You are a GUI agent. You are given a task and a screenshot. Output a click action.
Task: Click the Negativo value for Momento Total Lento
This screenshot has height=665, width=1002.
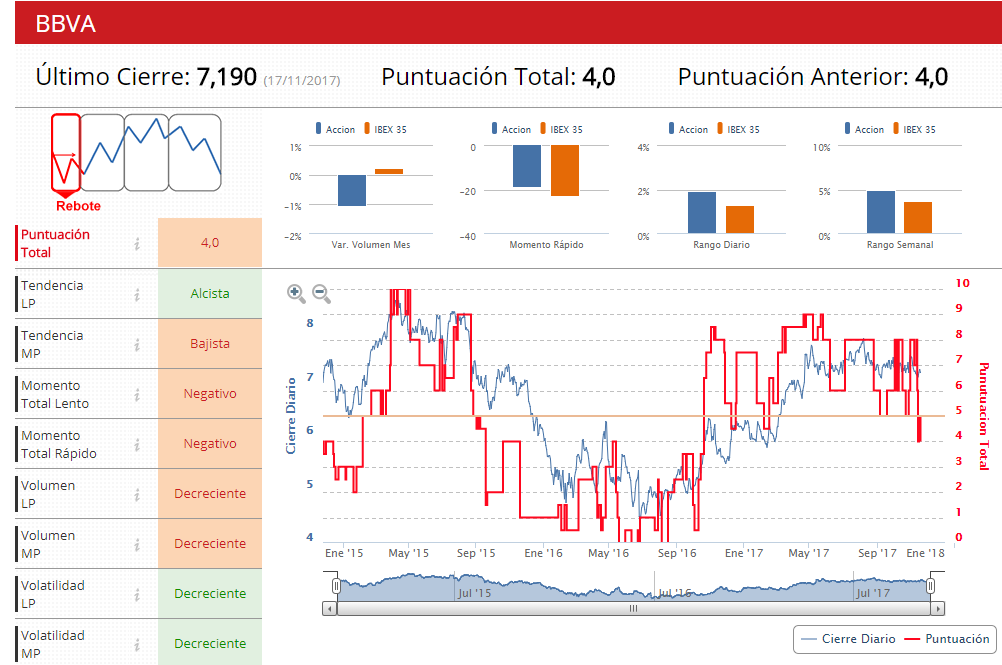tap(210, 394)
